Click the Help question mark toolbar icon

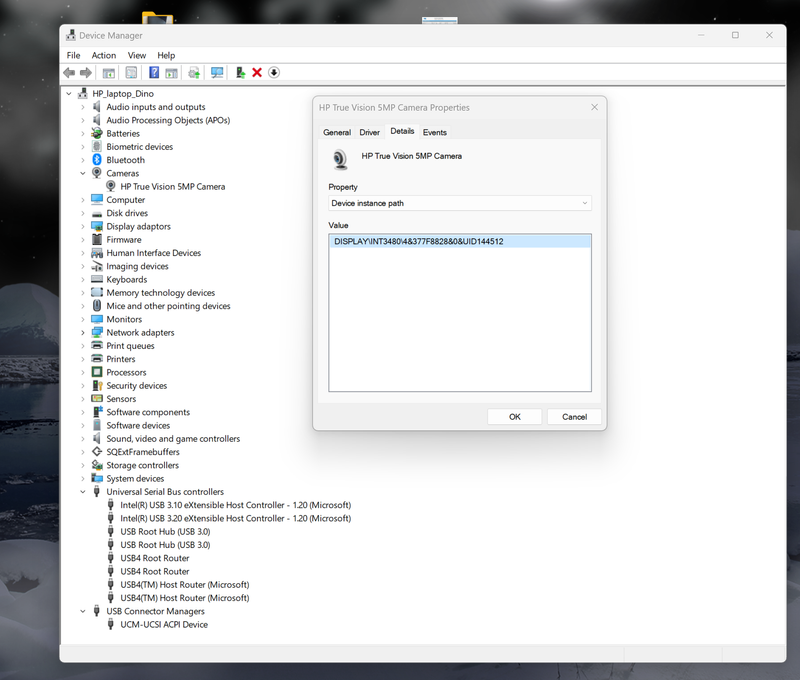click(154, 73)
